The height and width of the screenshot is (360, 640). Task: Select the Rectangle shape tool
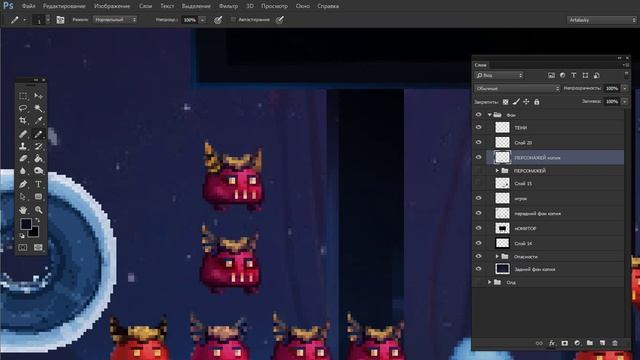(x=38, y=197)
